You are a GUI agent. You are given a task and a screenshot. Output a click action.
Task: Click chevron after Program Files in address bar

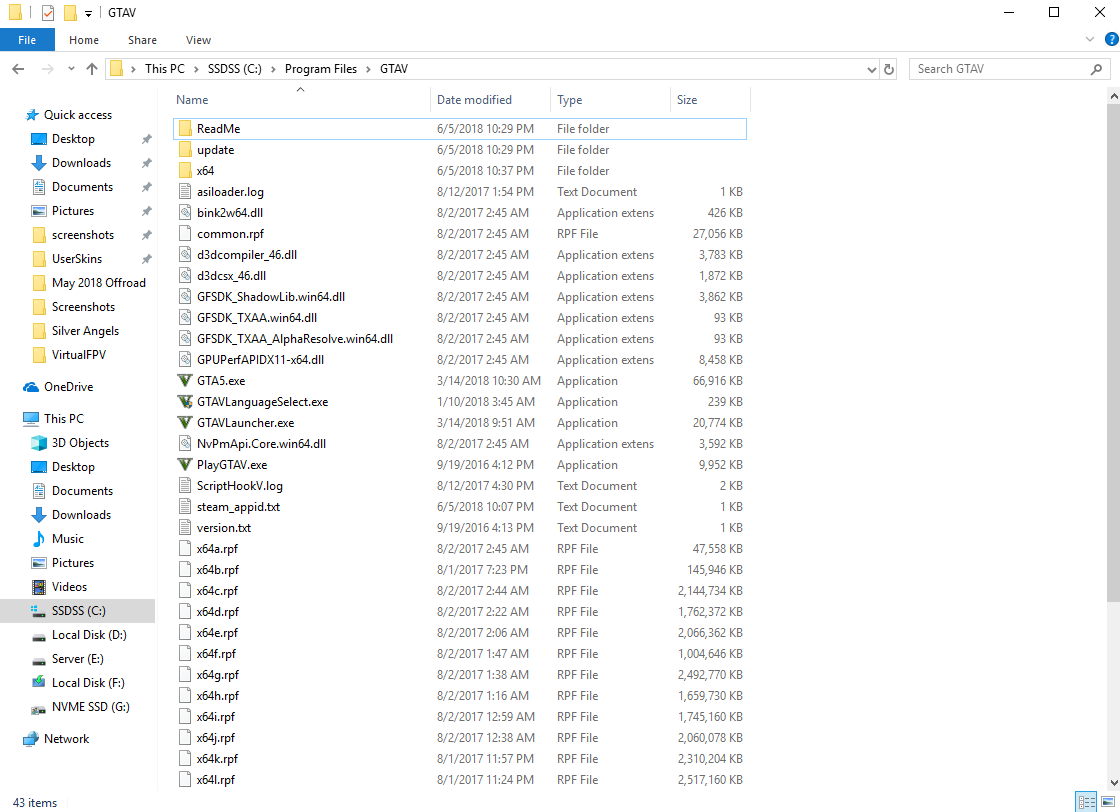(369, 69)
